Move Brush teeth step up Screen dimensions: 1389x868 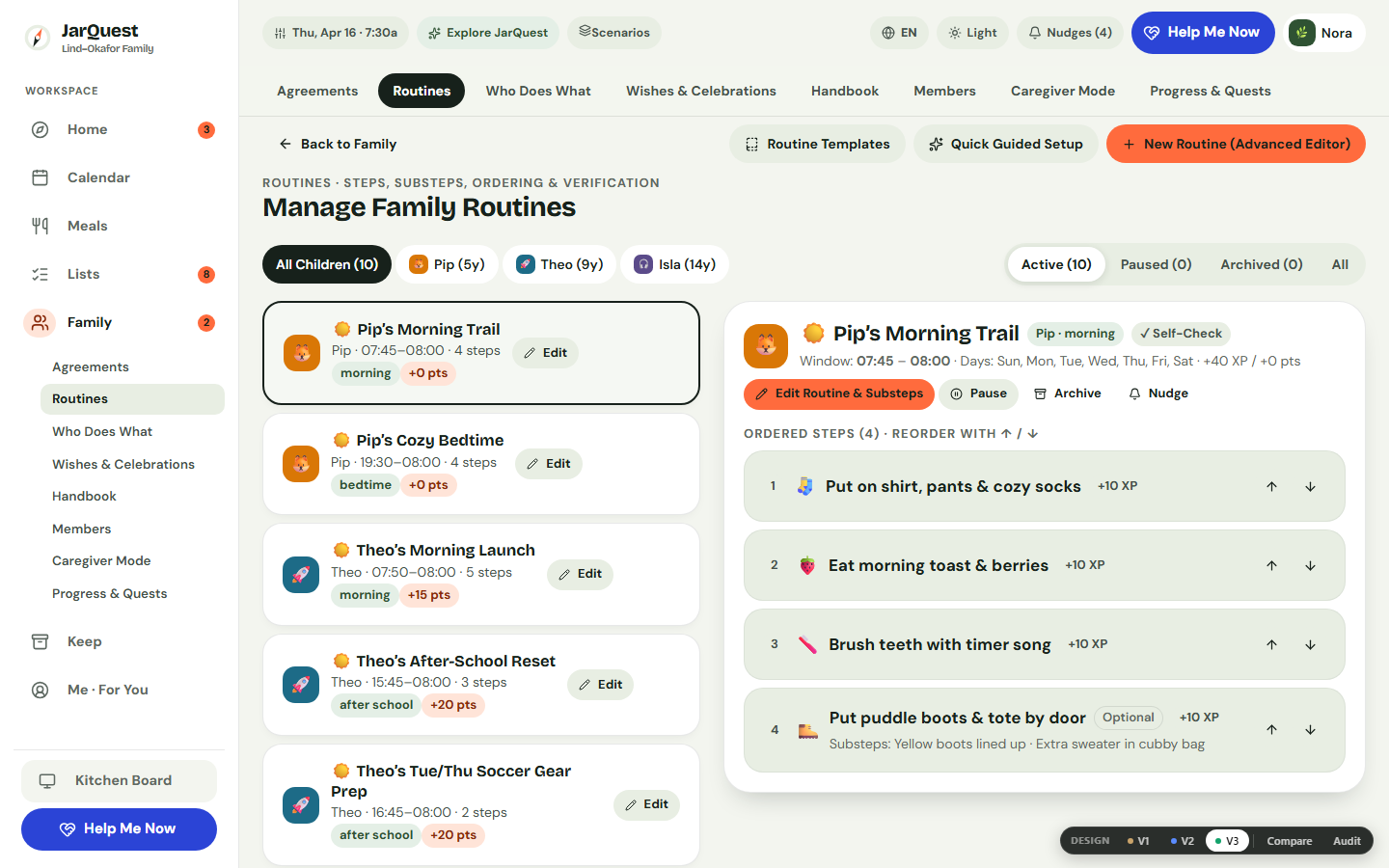(x=1271, y=645)
